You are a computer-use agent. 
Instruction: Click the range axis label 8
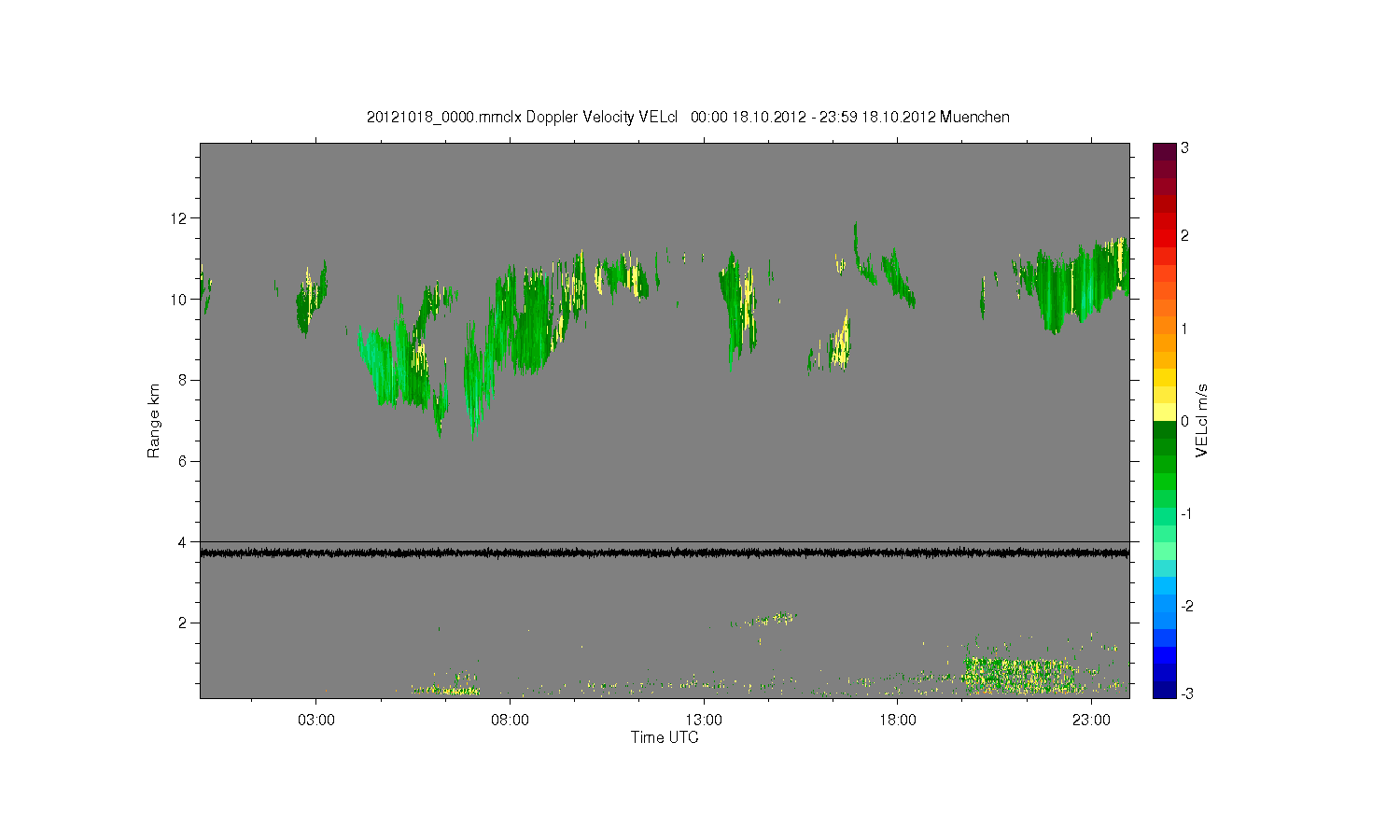coord(183,380)
